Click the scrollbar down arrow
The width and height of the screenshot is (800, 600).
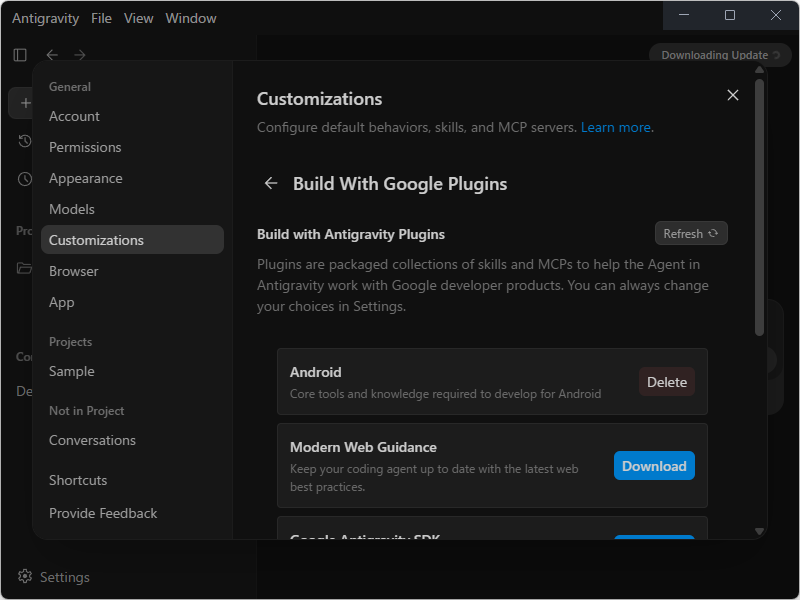coord(759,532)
